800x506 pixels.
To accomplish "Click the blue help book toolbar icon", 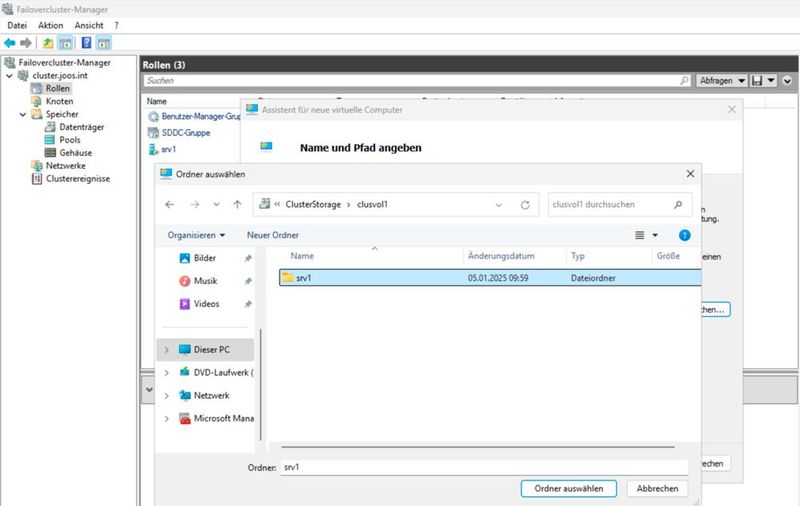I will click(86, 43).
